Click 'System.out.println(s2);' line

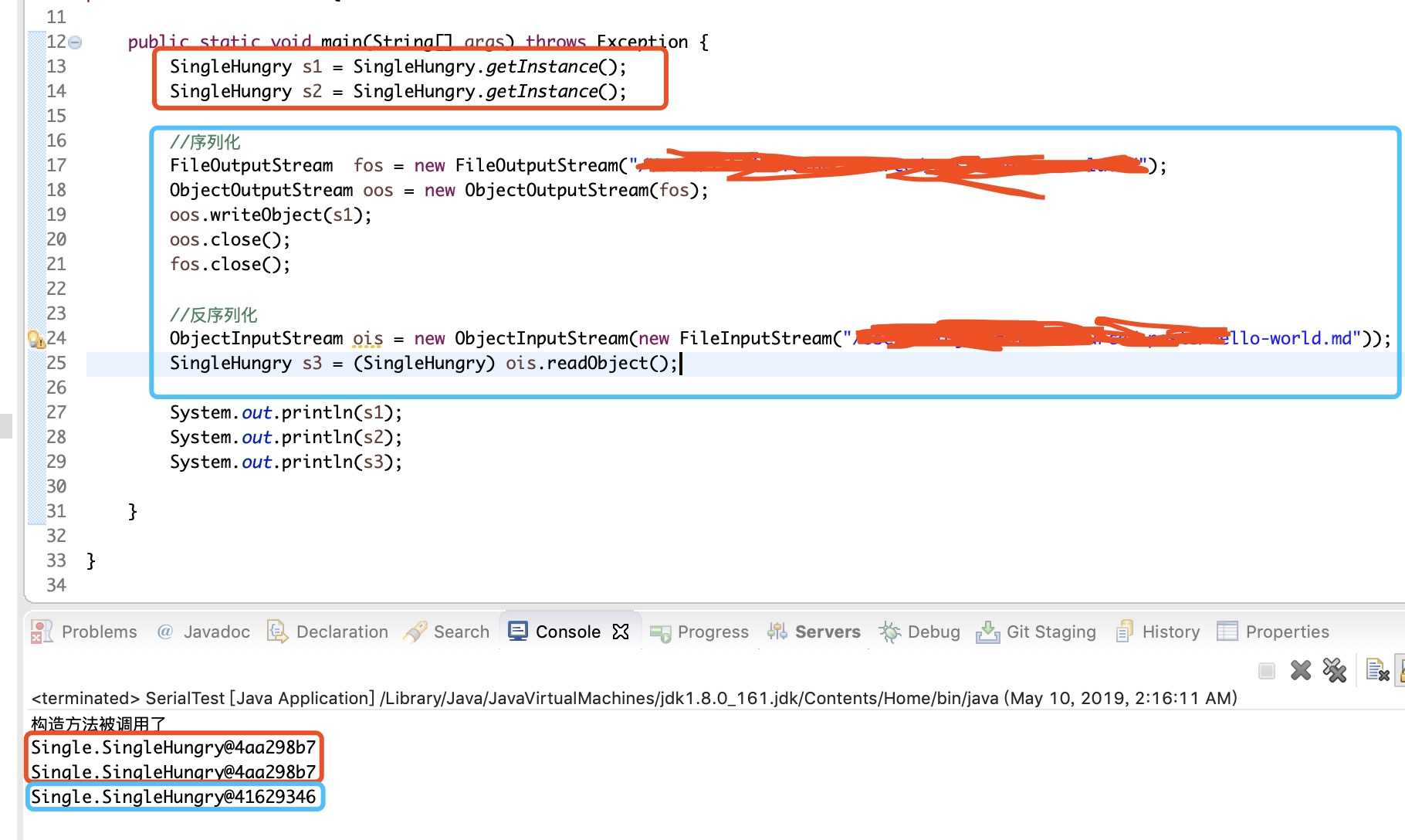(x=286, y=437)
